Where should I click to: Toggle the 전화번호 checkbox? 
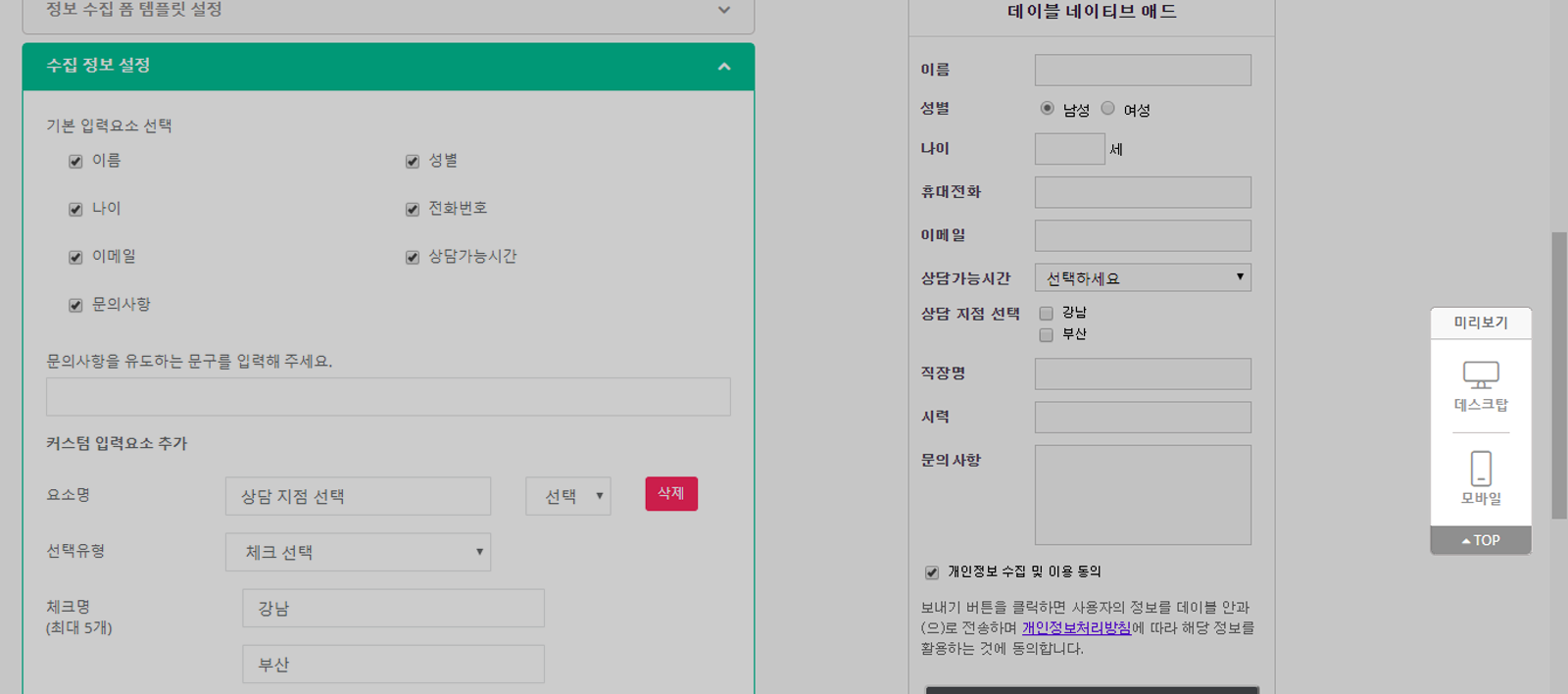413,210
